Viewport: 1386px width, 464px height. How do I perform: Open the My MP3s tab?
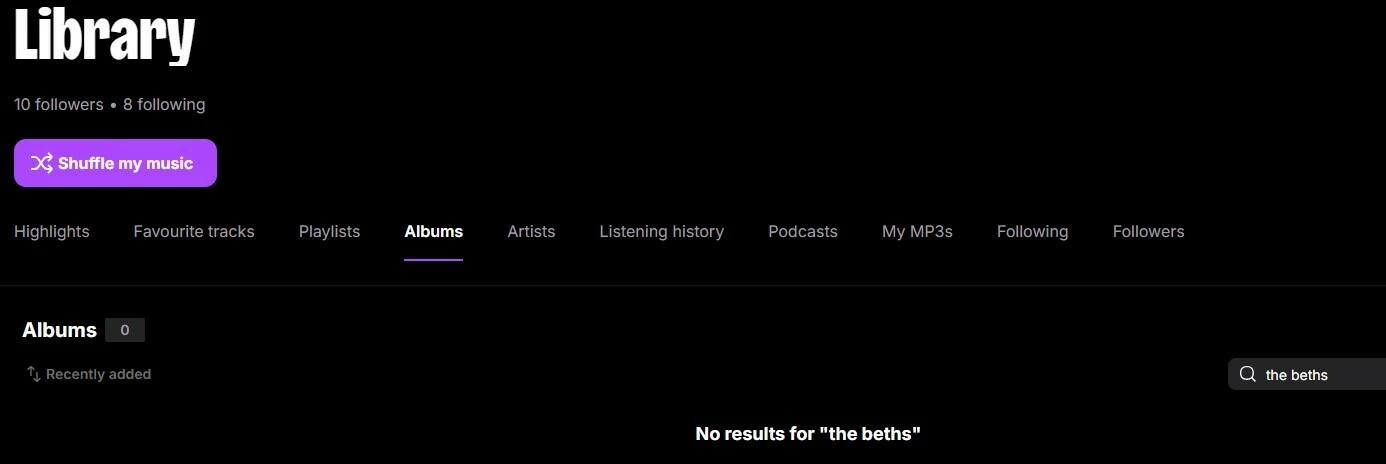(917, 231)
